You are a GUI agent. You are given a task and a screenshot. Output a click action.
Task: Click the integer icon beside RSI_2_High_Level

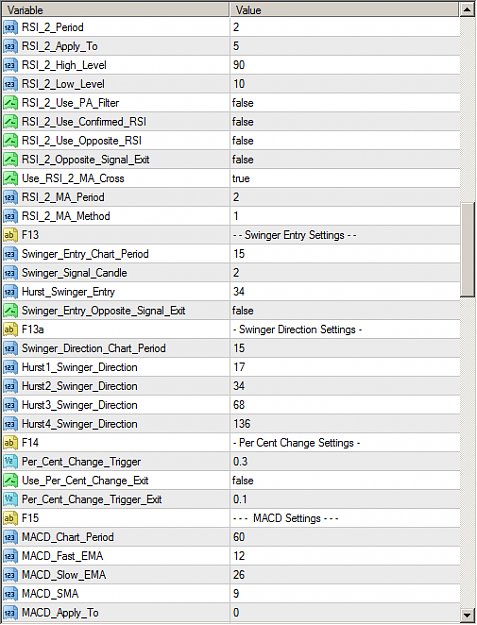10,65
